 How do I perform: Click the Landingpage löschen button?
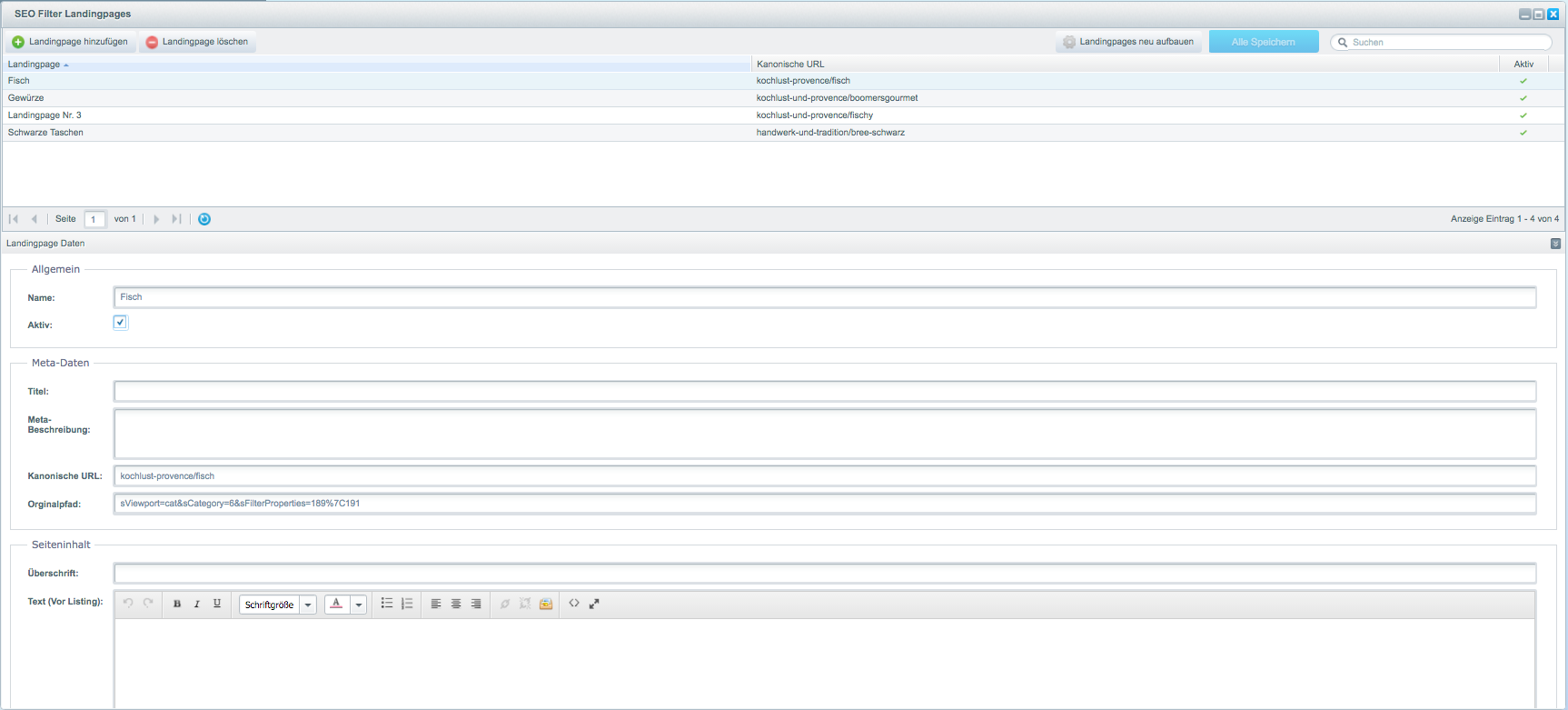pyautogui.click(x=197, y=42)
